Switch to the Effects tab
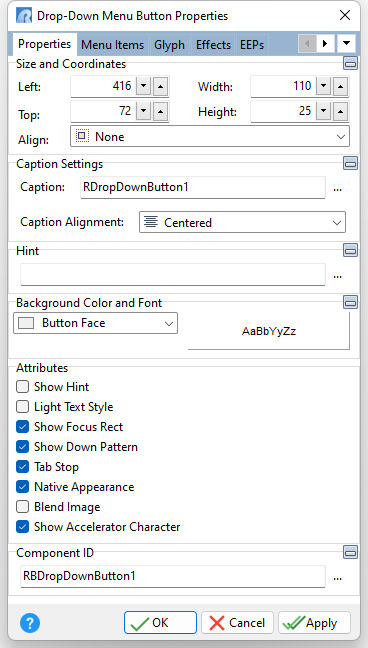368x648 pixels. [x=213, y=45]
